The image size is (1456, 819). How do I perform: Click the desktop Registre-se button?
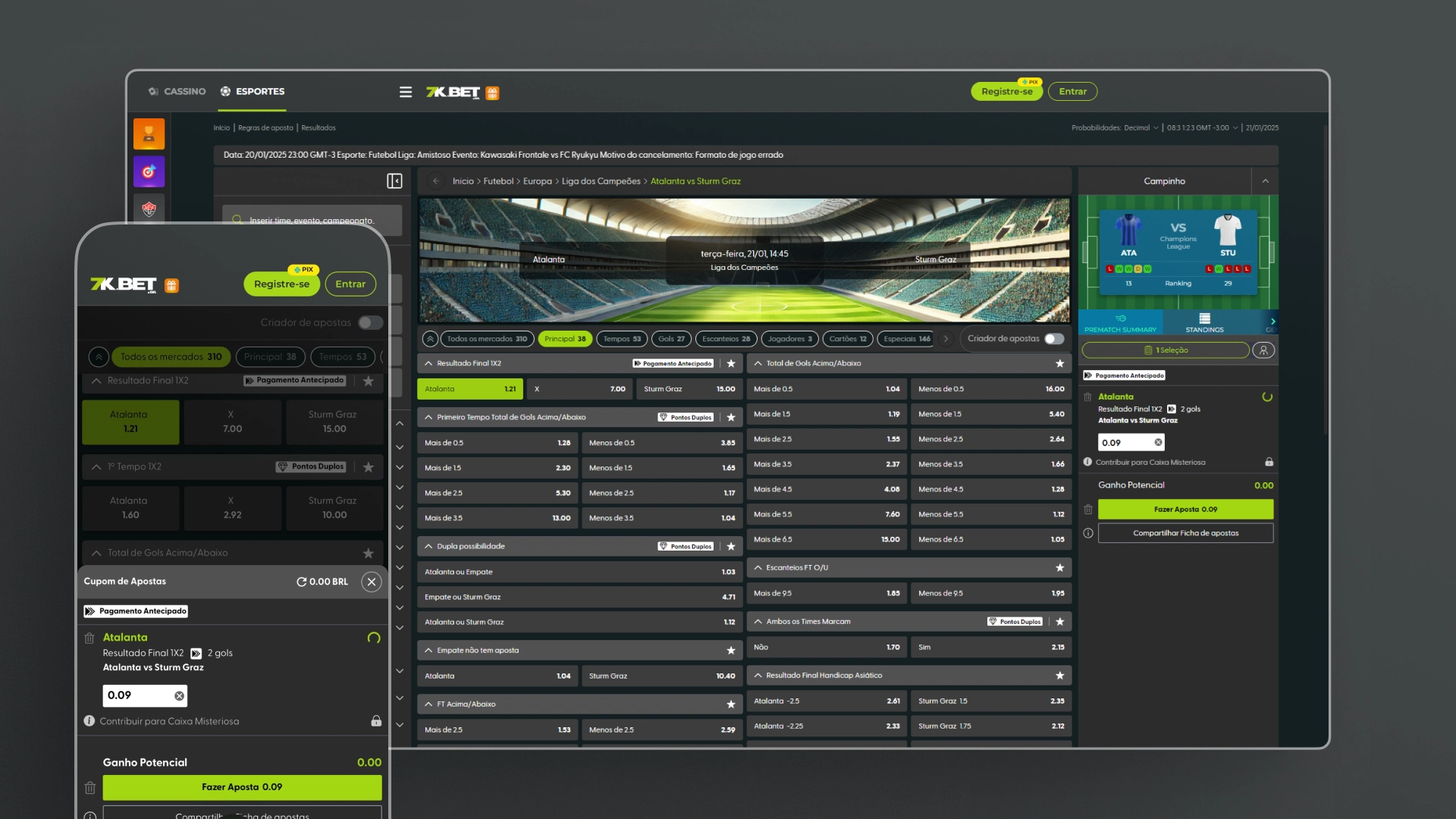1006,92
